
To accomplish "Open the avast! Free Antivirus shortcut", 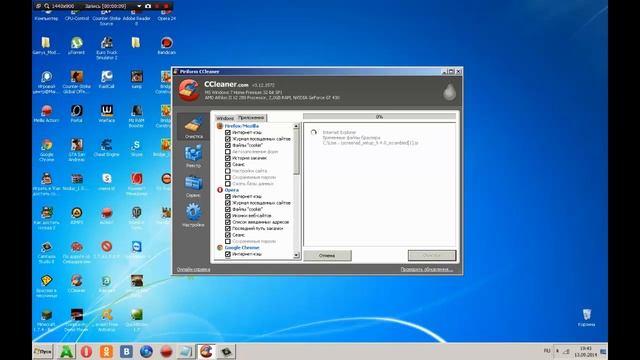I will coord(107,319).
